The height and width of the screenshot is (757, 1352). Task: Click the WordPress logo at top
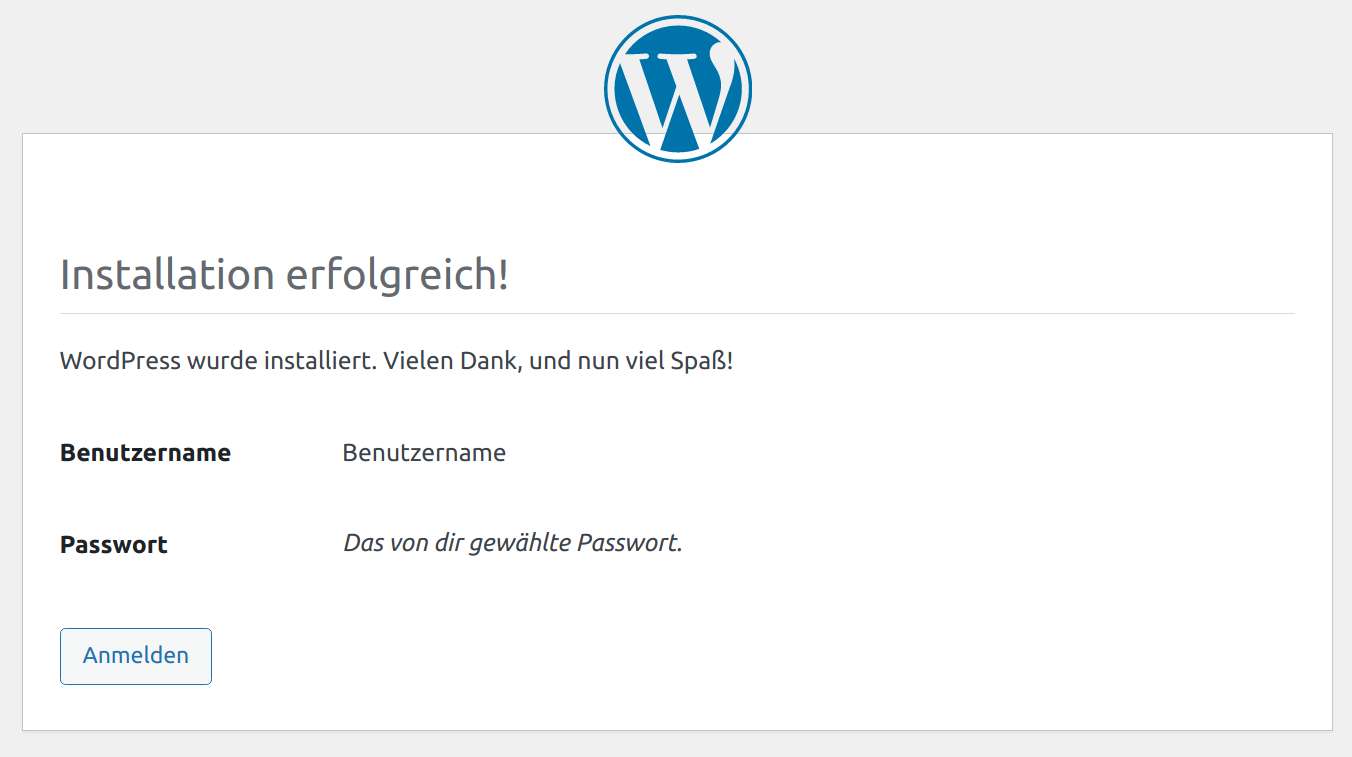tap(677, 89)
